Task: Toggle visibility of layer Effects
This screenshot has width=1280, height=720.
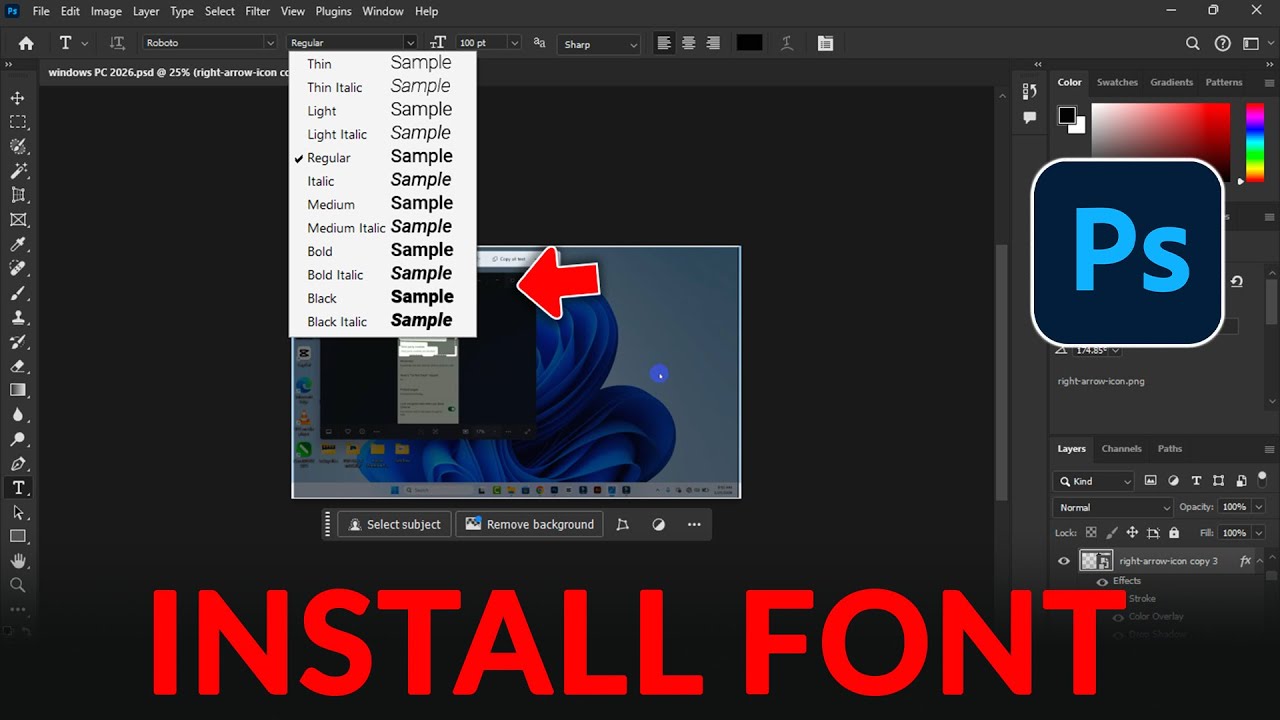Action: click(x=1102, y=581)
